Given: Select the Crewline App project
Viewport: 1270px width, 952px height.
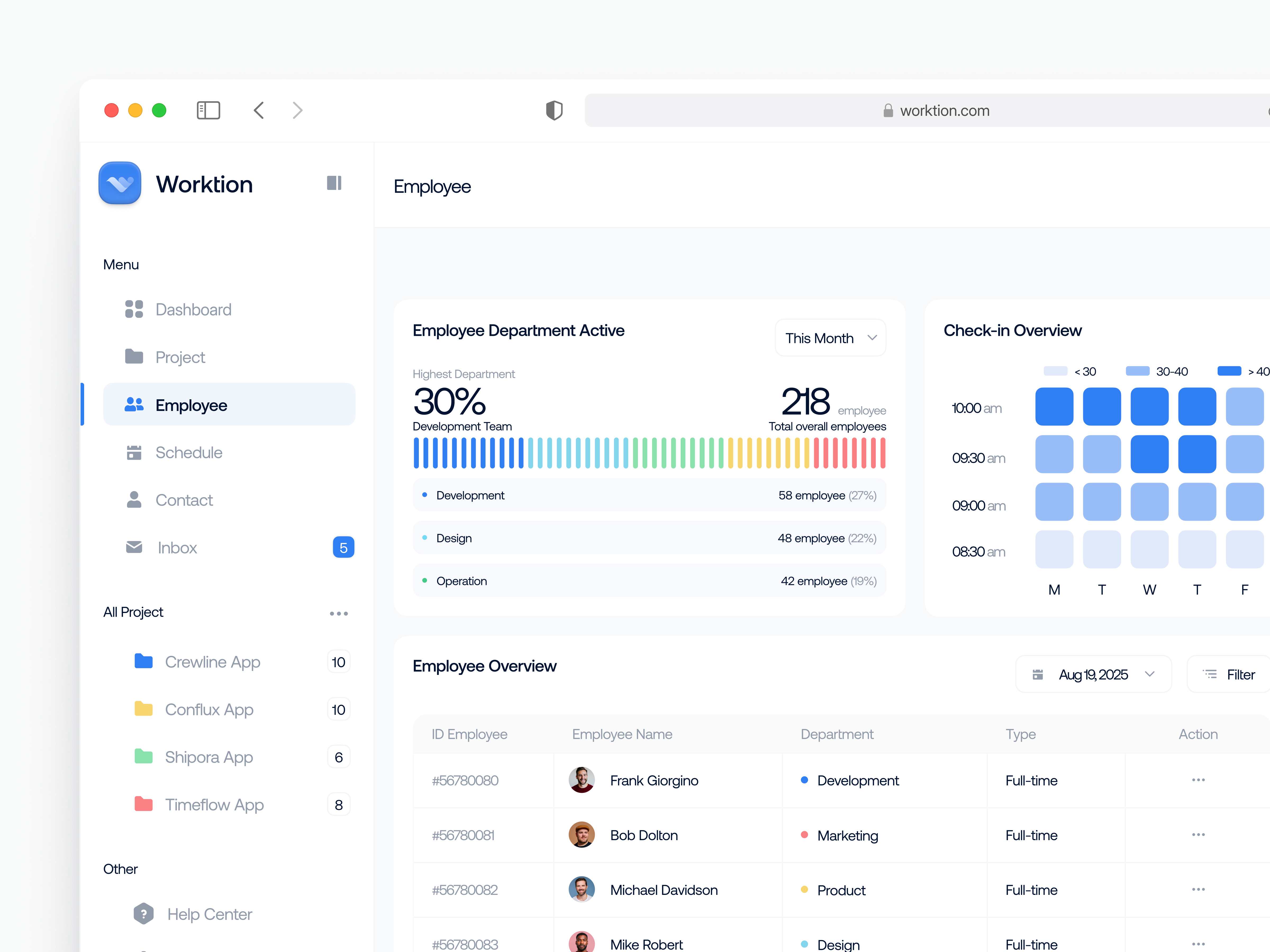Looking at the screenshot, I should (x=212, y=661).
